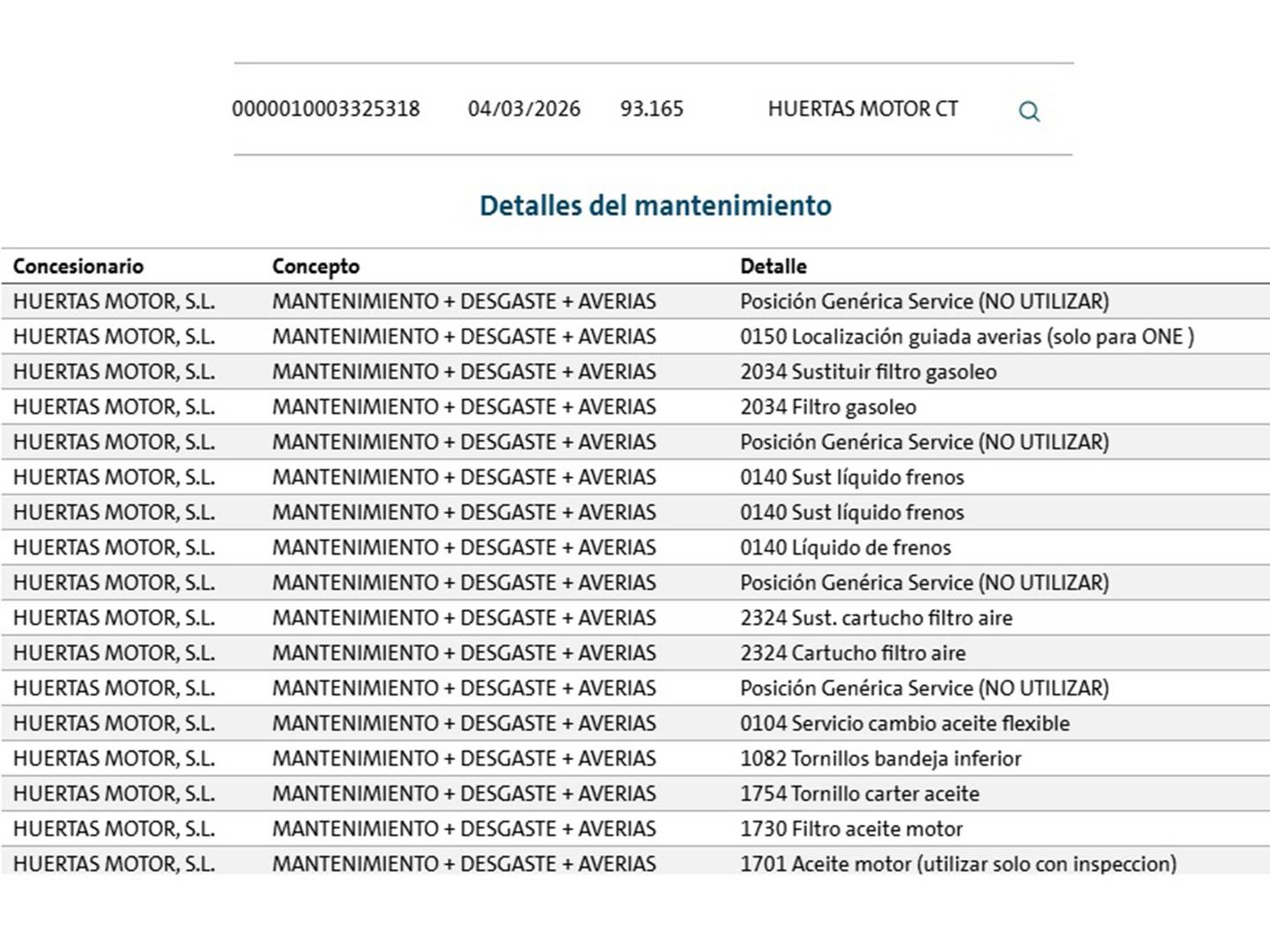This screenshot has height=952, width=1270.
Task: Click the HUERTAS MOTOR CT entry
Action: tap(863, 109)
